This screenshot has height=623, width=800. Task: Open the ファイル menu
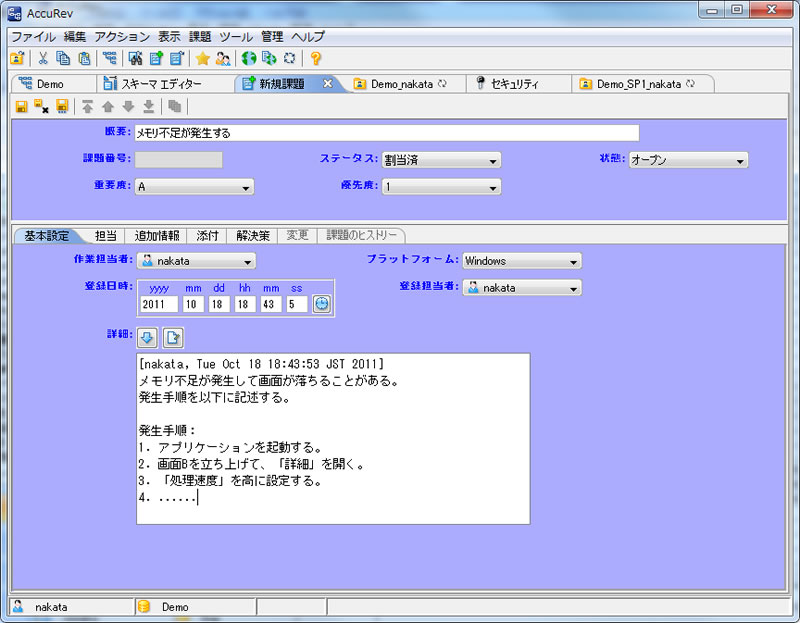(x=34, y=37)
